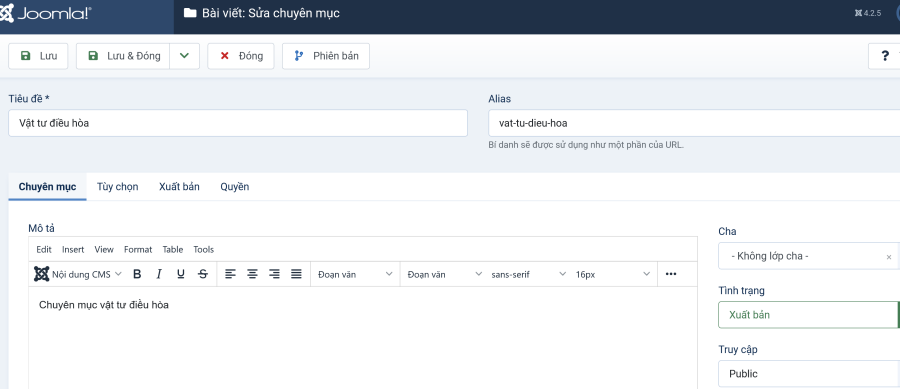900x389 pixels.
Task: Align text left
Action: tap(230, 274)
